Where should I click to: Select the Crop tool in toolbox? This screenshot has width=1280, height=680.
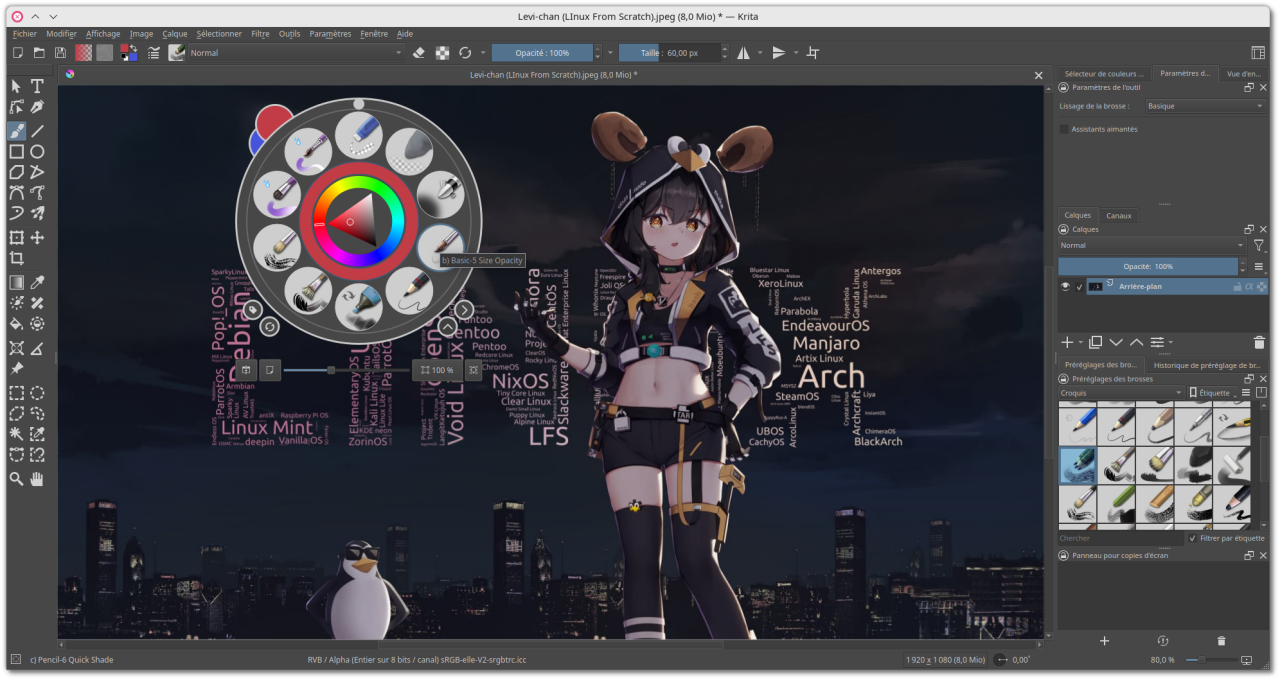point(16,260)
